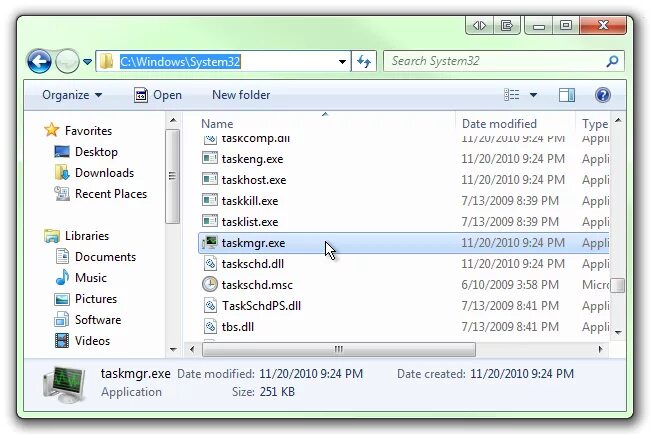The image size is (650, 434).
Task: Open Recent Places in navigation pane
Action: click(x=111, y=194)
